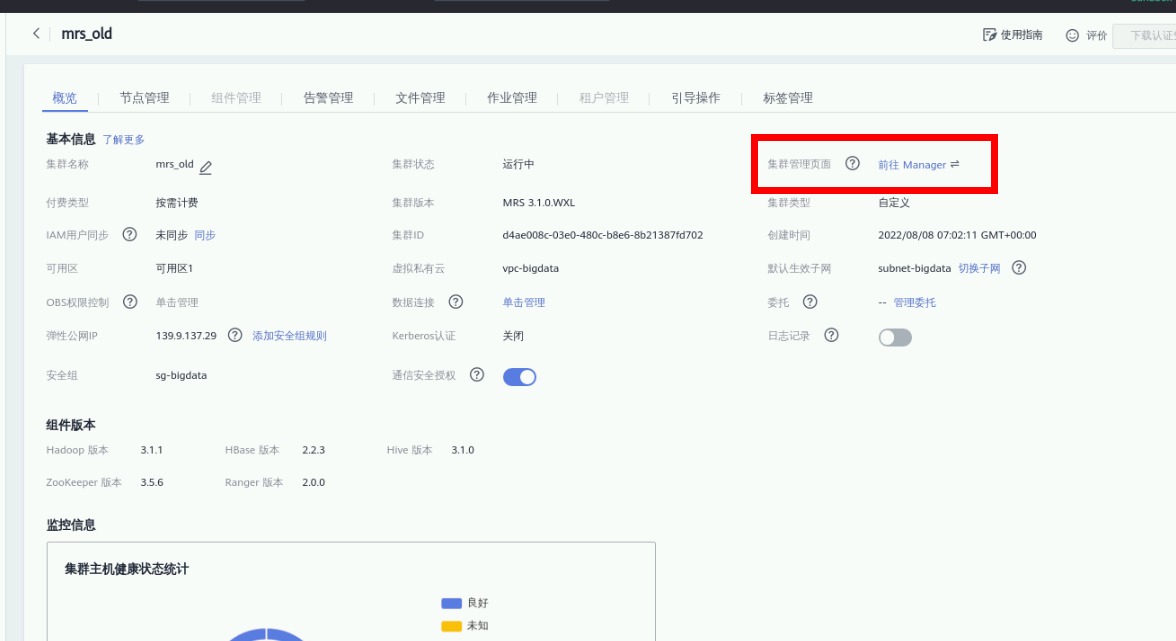The image size is (1176, 641).
Task: Click the 评价 smiley icon
Action: coord(1072,35)
